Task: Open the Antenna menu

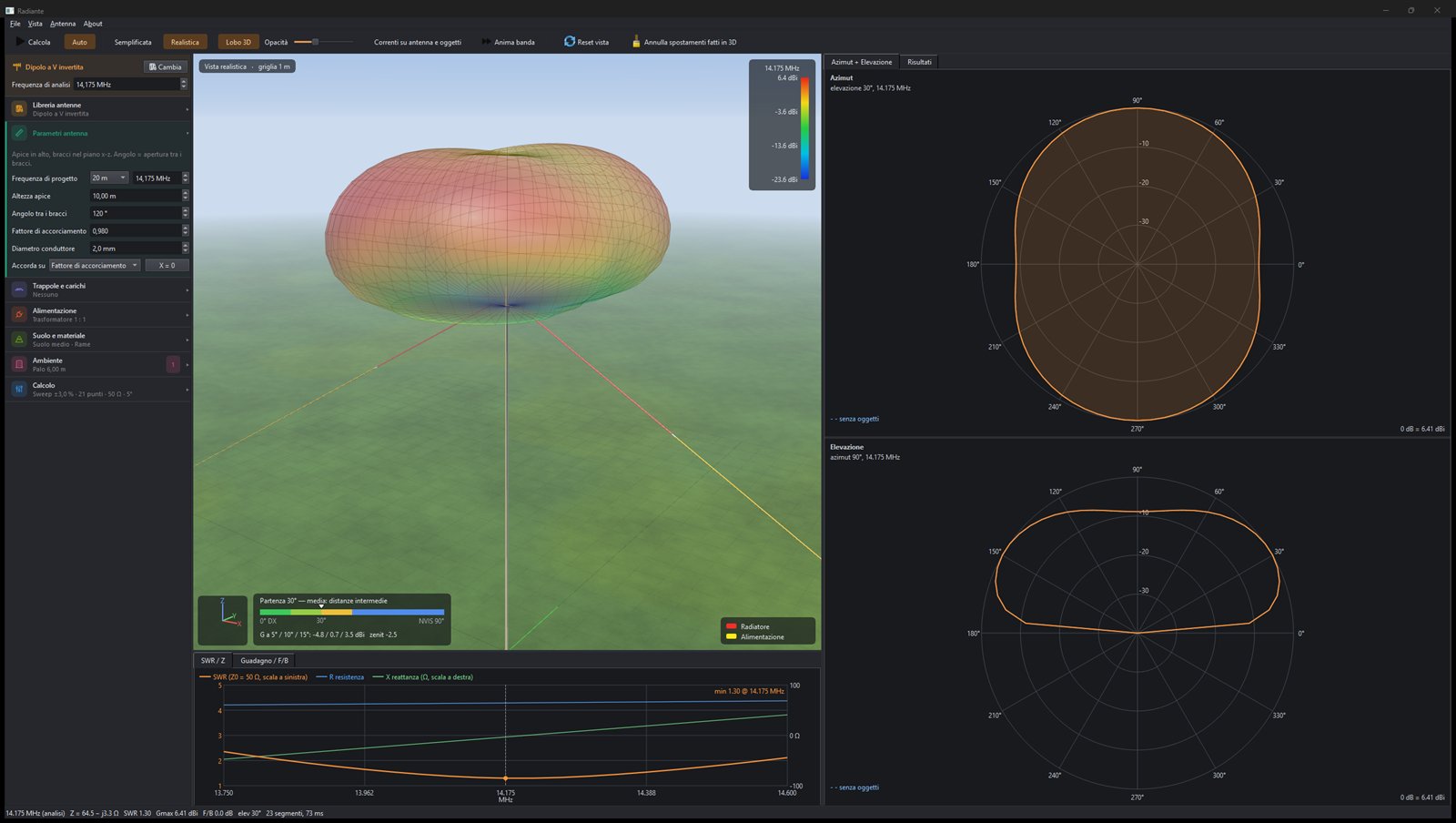Action: [63, 24]
